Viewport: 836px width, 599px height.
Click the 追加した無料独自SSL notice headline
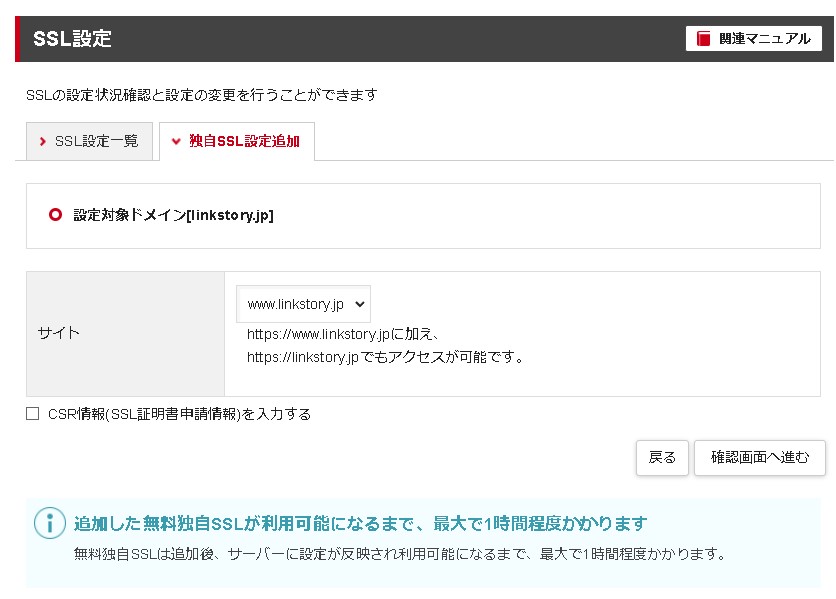[x=360, y=523]
